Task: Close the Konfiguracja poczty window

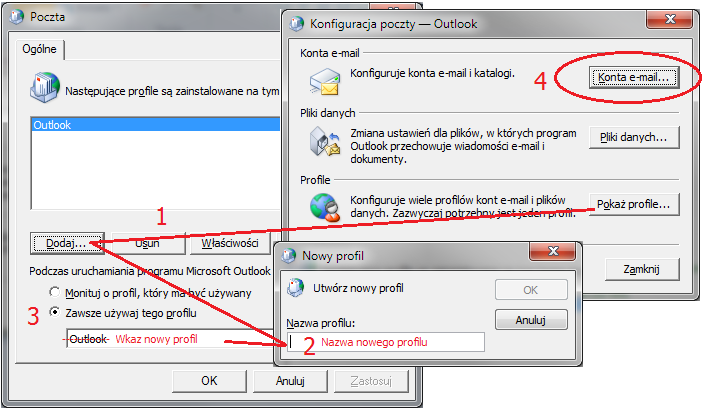Action: pos(670,19)
